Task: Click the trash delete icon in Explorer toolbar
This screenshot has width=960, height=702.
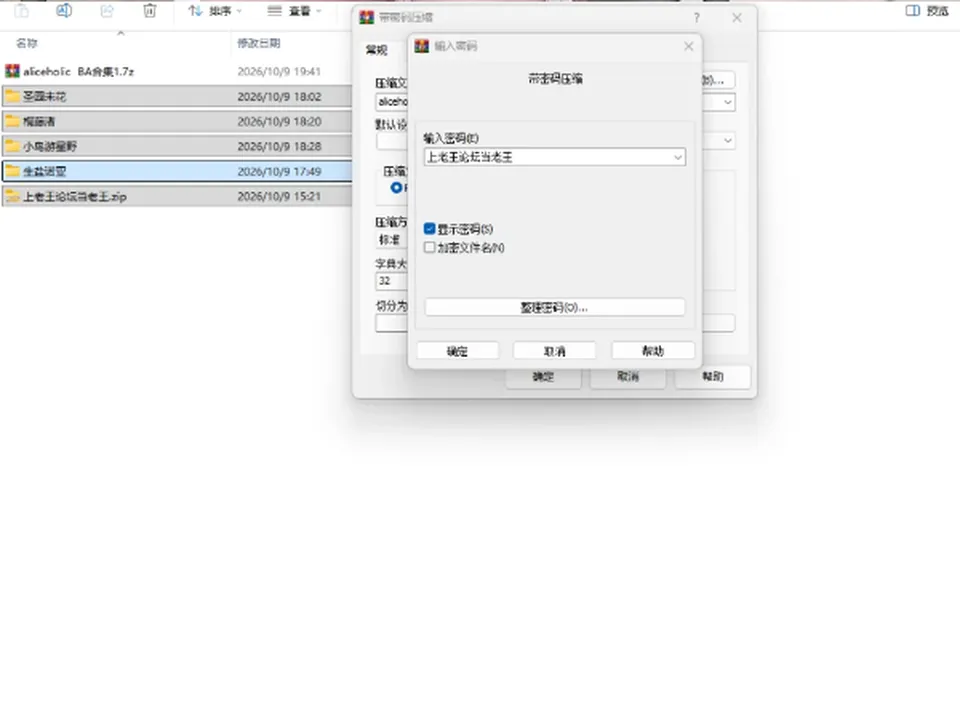Action: pos(150,10)
